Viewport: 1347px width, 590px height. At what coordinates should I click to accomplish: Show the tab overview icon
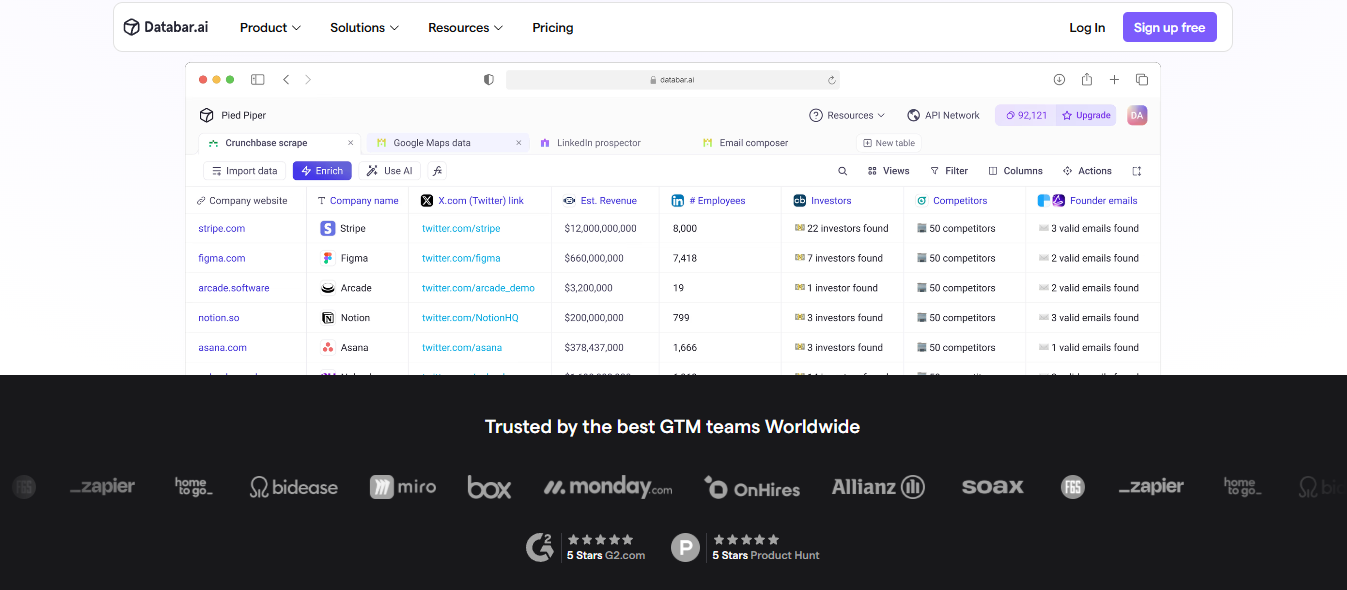point(1141,79)
